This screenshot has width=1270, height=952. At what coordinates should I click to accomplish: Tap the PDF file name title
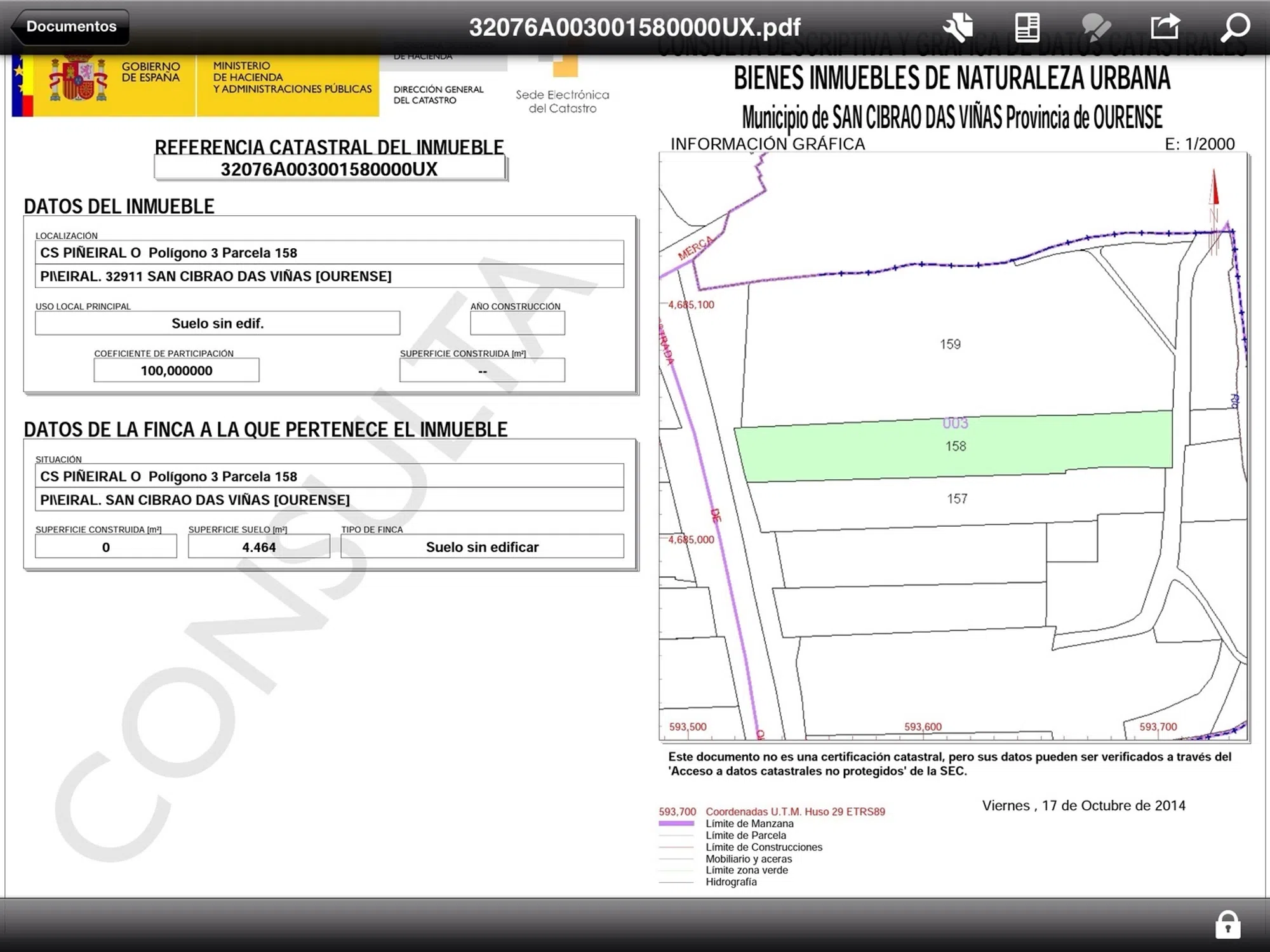point(634,27)
